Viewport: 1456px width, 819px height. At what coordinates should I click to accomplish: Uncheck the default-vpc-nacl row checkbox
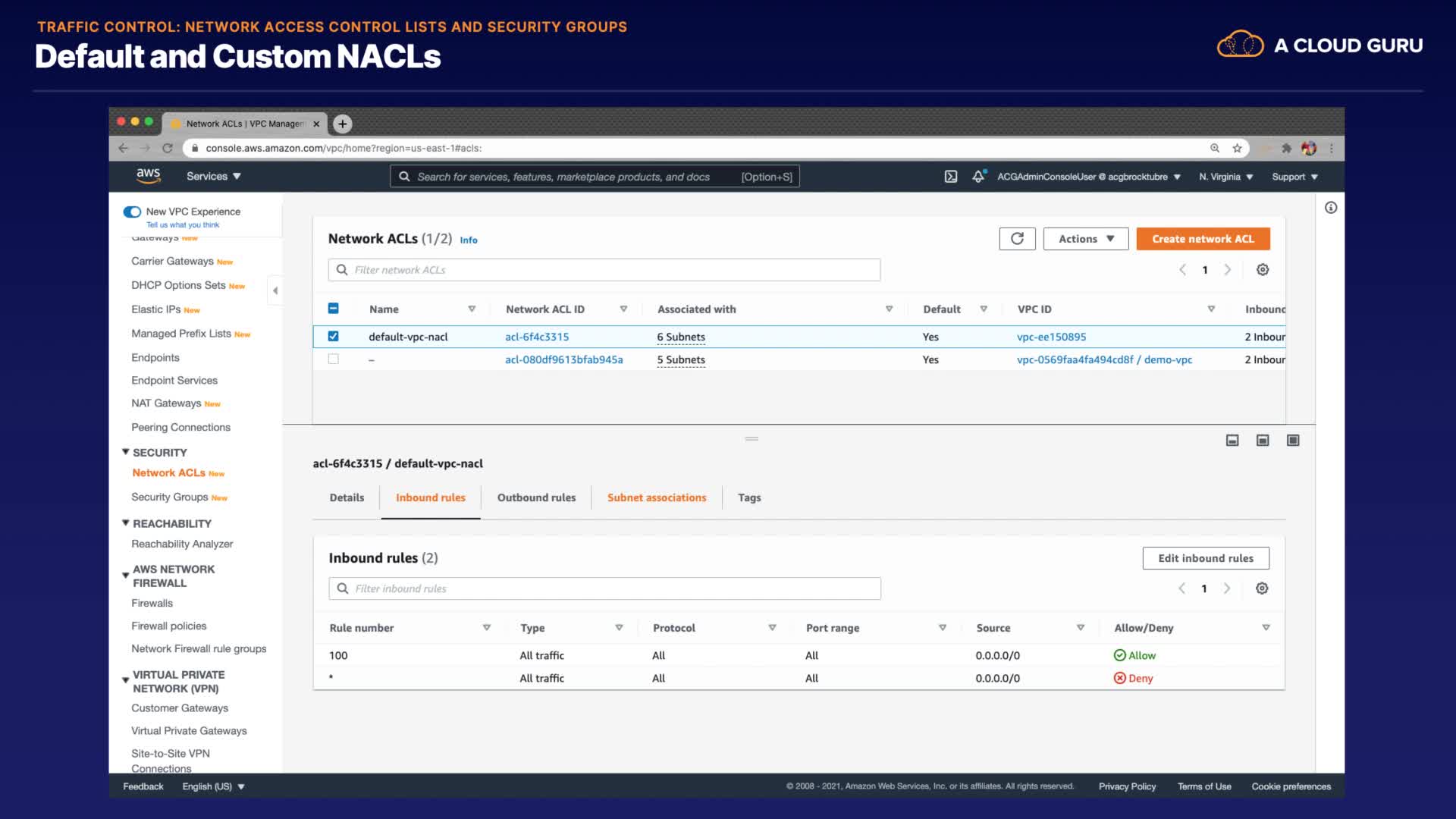click(333, 337)
